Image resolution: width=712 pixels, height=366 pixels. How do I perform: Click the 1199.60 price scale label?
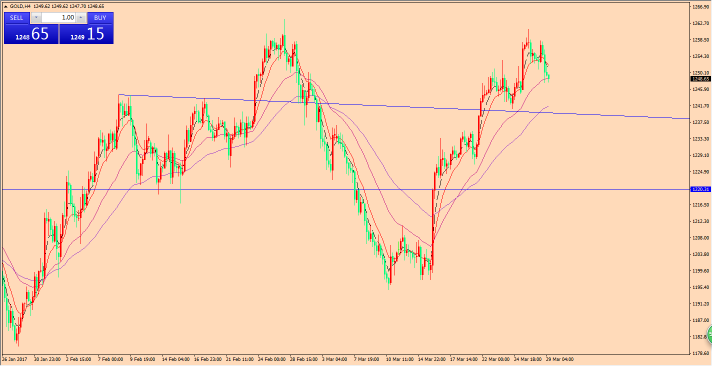(x=700, y=271)
